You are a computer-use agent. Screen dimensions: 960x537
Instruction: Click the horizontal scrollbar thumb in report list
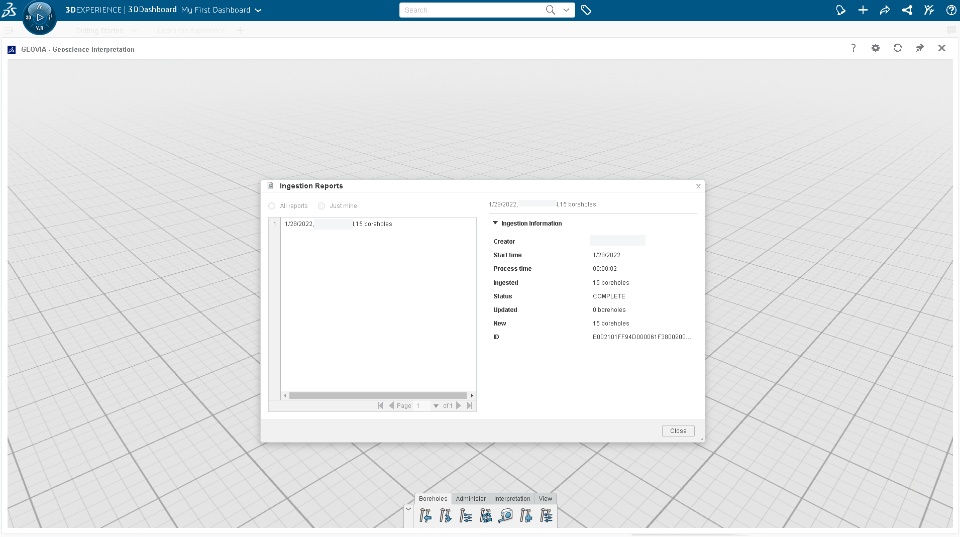coord(378,396)
